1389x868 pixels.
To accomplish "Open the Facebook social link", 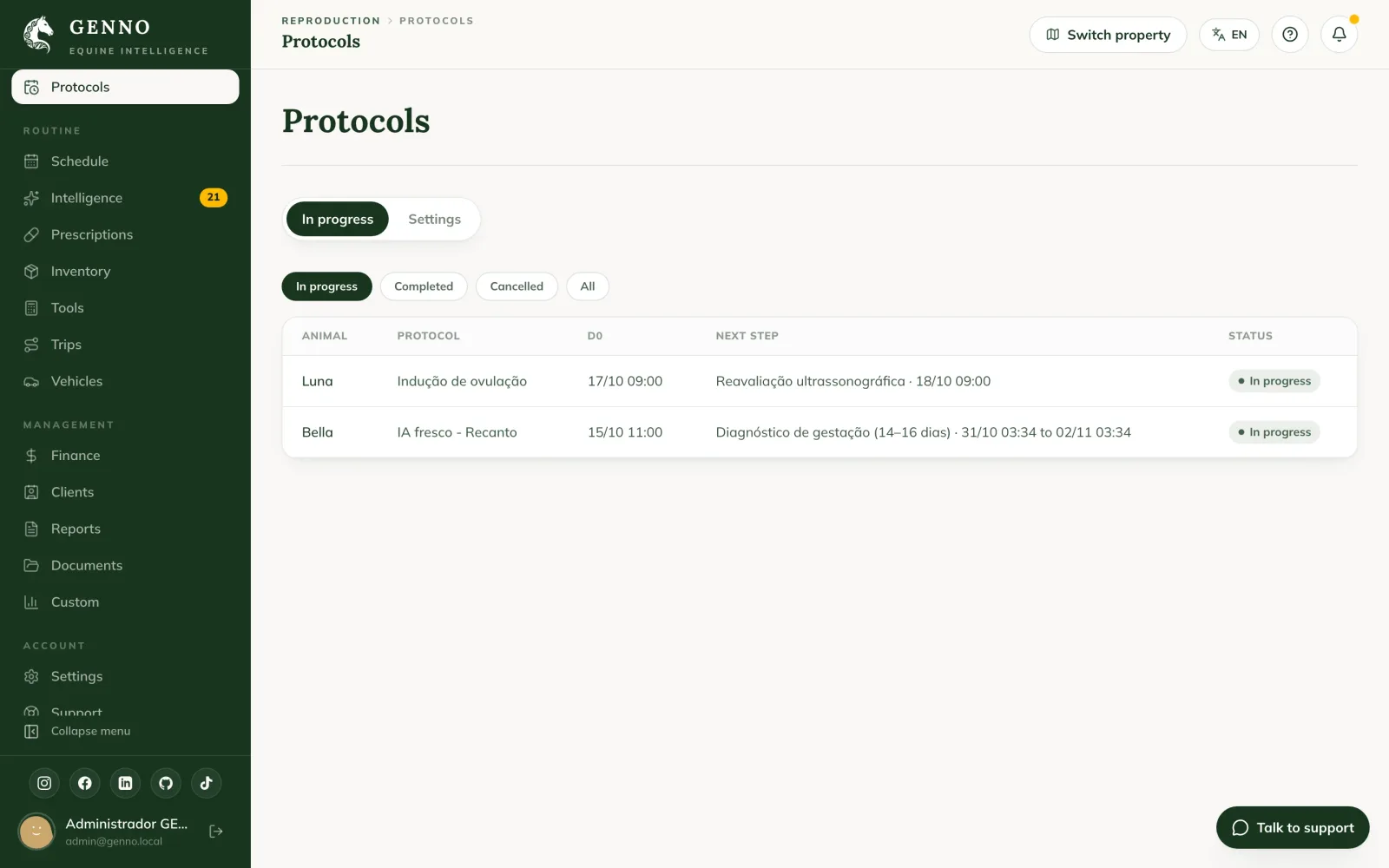I will pos(85,783).
